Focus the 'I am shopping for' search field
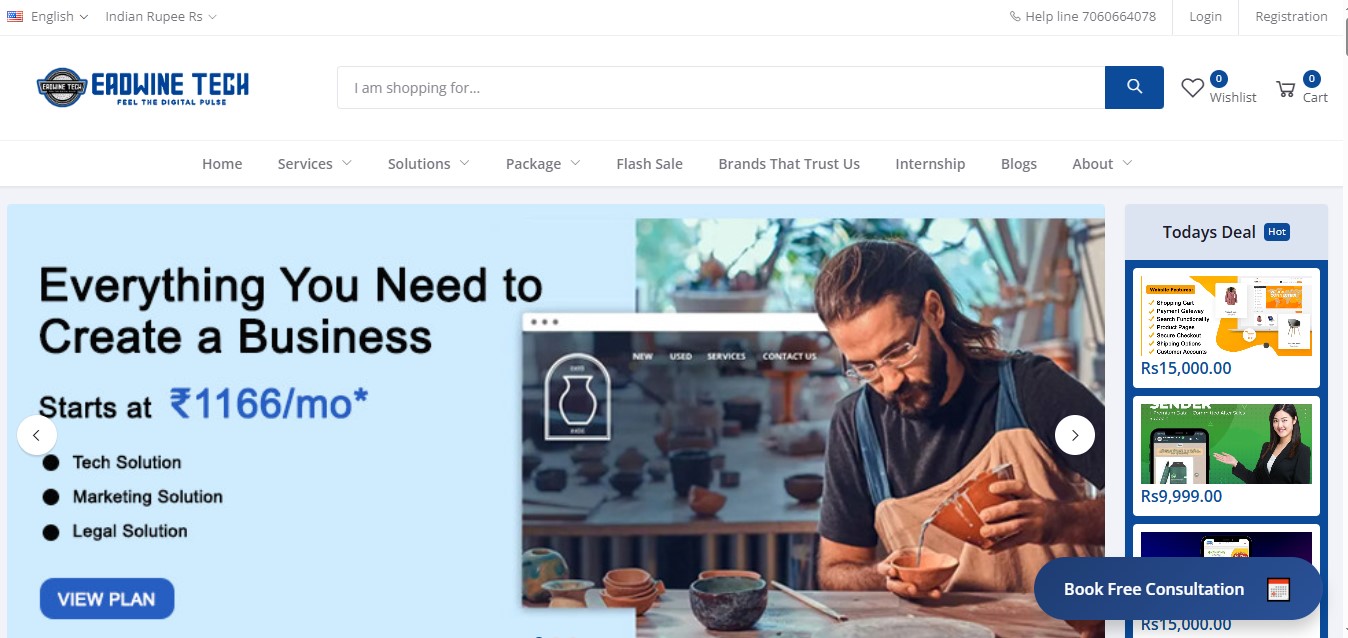The width and height of the screenshot is (1348, 638). 721,87
